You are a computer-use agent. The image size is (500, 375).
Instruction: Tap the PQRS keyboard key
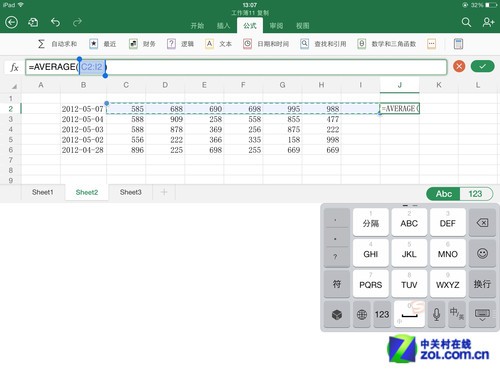pos(371,284)
